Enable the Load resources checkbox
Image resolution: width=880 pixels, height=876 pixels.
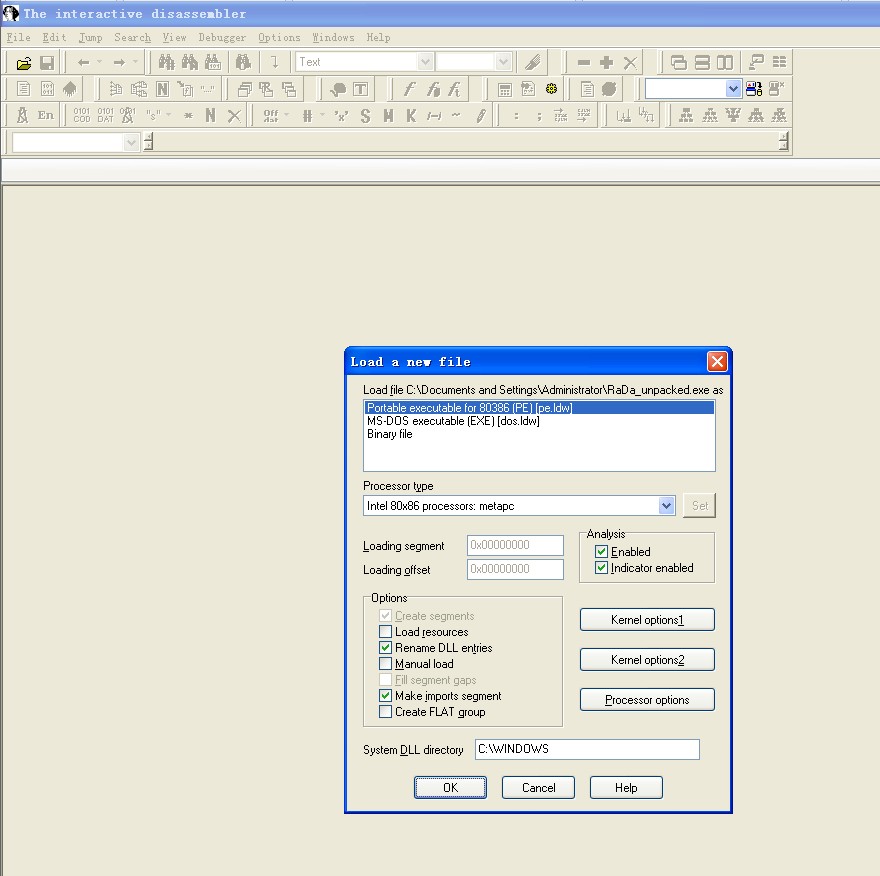[x=386, y=632]
